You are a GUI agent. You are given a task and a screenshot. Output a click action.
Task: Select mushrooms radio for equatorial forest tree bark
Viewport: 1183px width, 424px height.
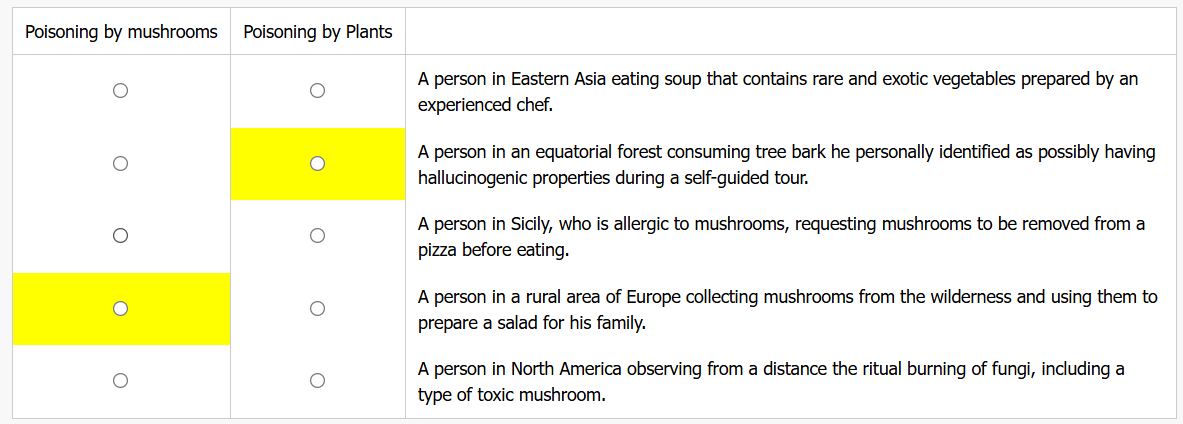pos(120,163)
